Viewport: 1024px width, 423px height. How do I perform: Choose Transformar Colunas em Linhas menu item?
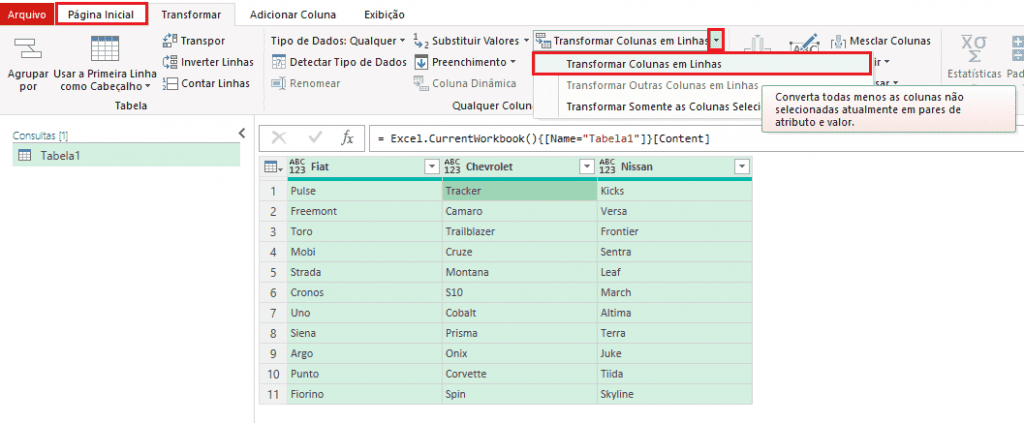click(702, 65)
